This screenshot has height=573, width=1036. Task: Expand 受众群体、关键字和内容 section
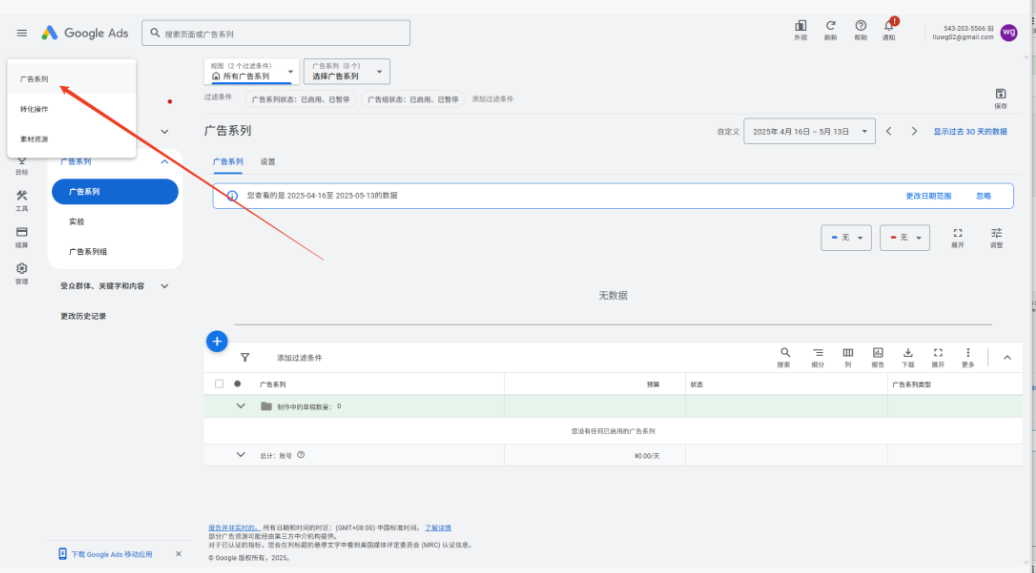tap(165, 286)
